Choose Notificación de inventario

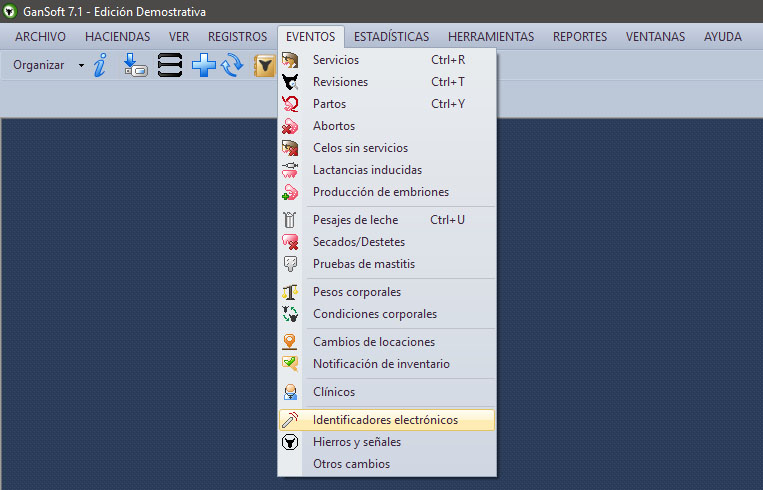point(387,363)
